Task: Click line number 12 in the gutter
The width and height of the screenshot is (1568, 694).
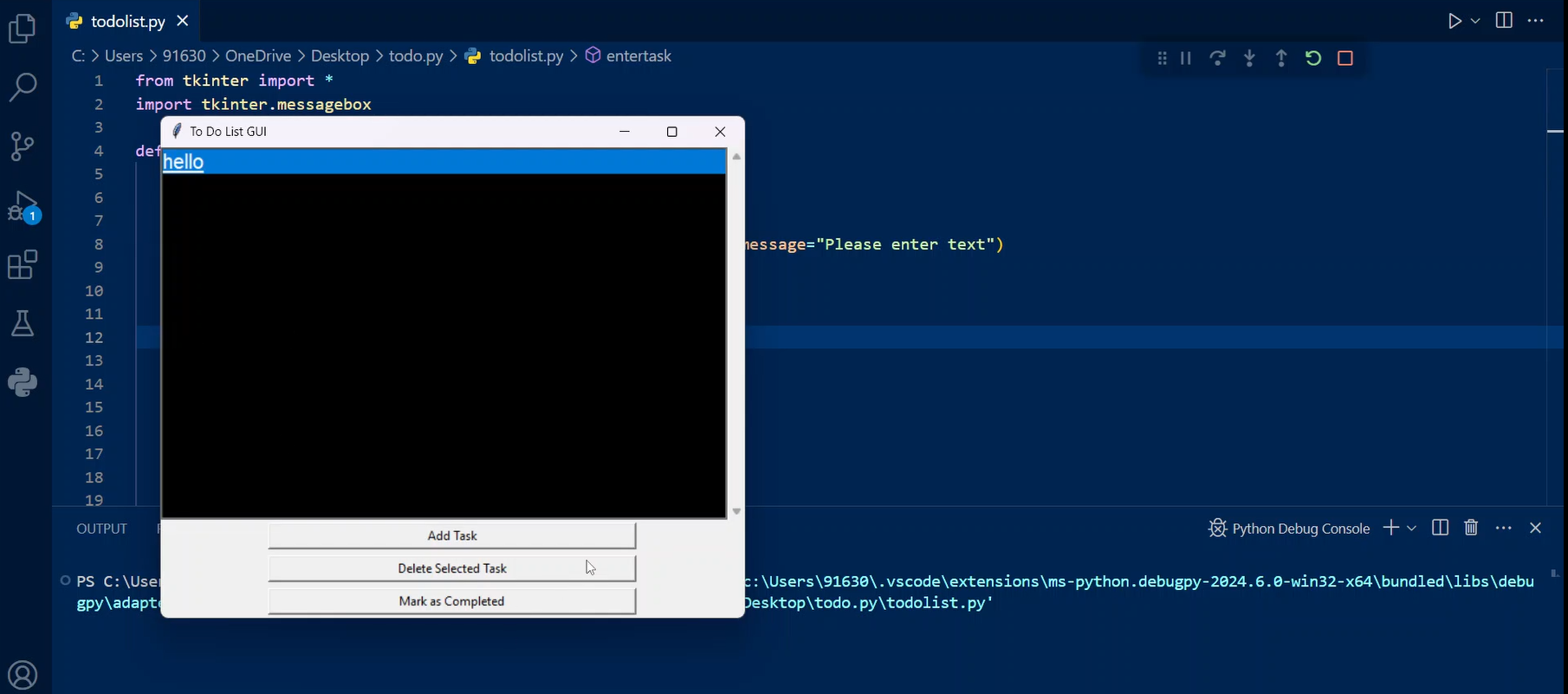Action: tap(94, 337)
